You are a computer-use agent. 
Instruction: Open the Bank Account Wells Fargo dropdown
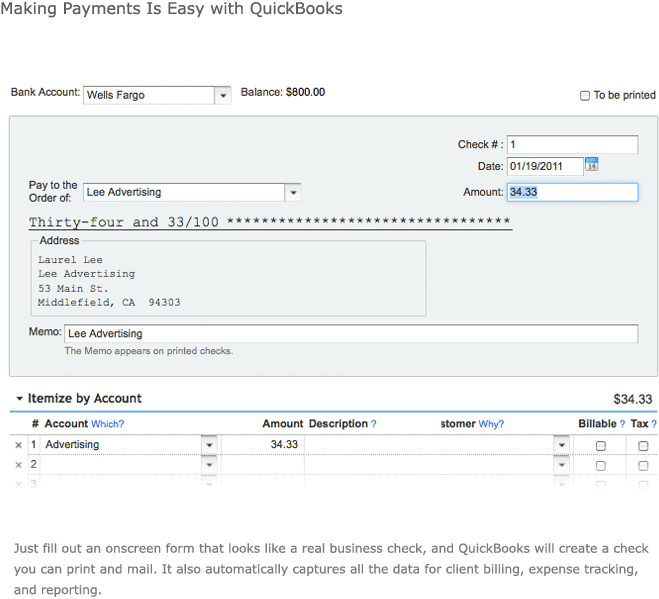(223, 95)
